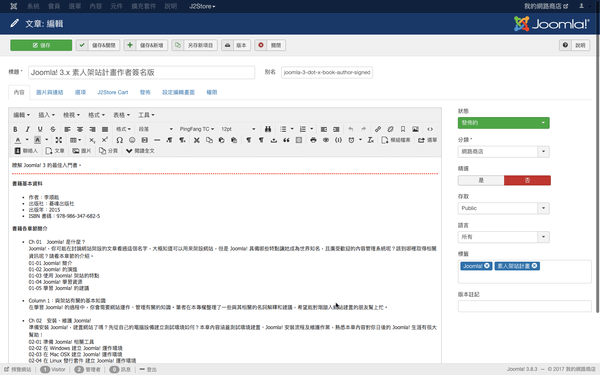Viewport: 600px width, 375px height.
Task: Open the 發佈的 status dropdown
Action: 504,123
